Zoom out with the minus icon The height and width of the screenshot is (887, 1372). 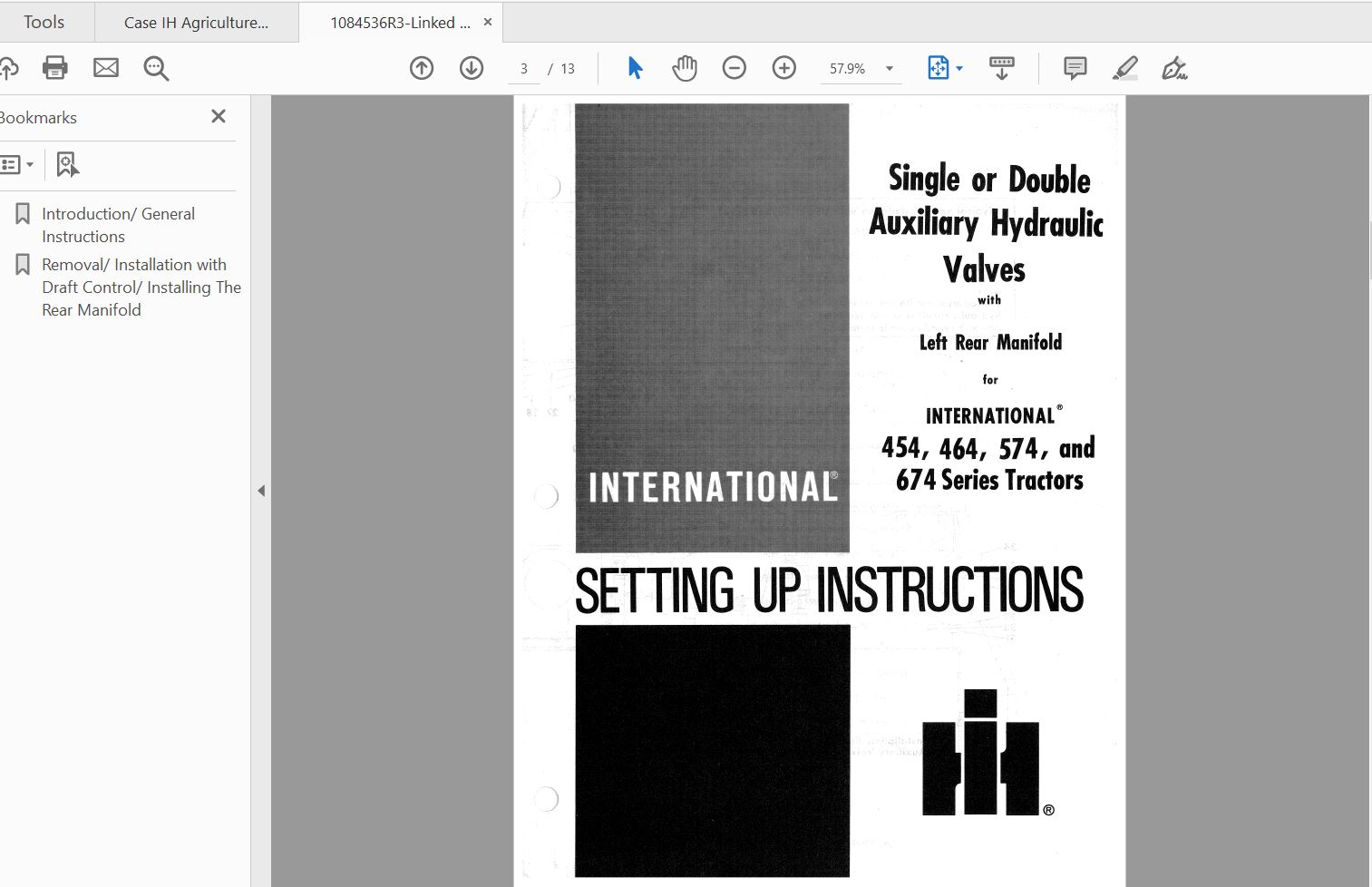(x=735, y=68)
